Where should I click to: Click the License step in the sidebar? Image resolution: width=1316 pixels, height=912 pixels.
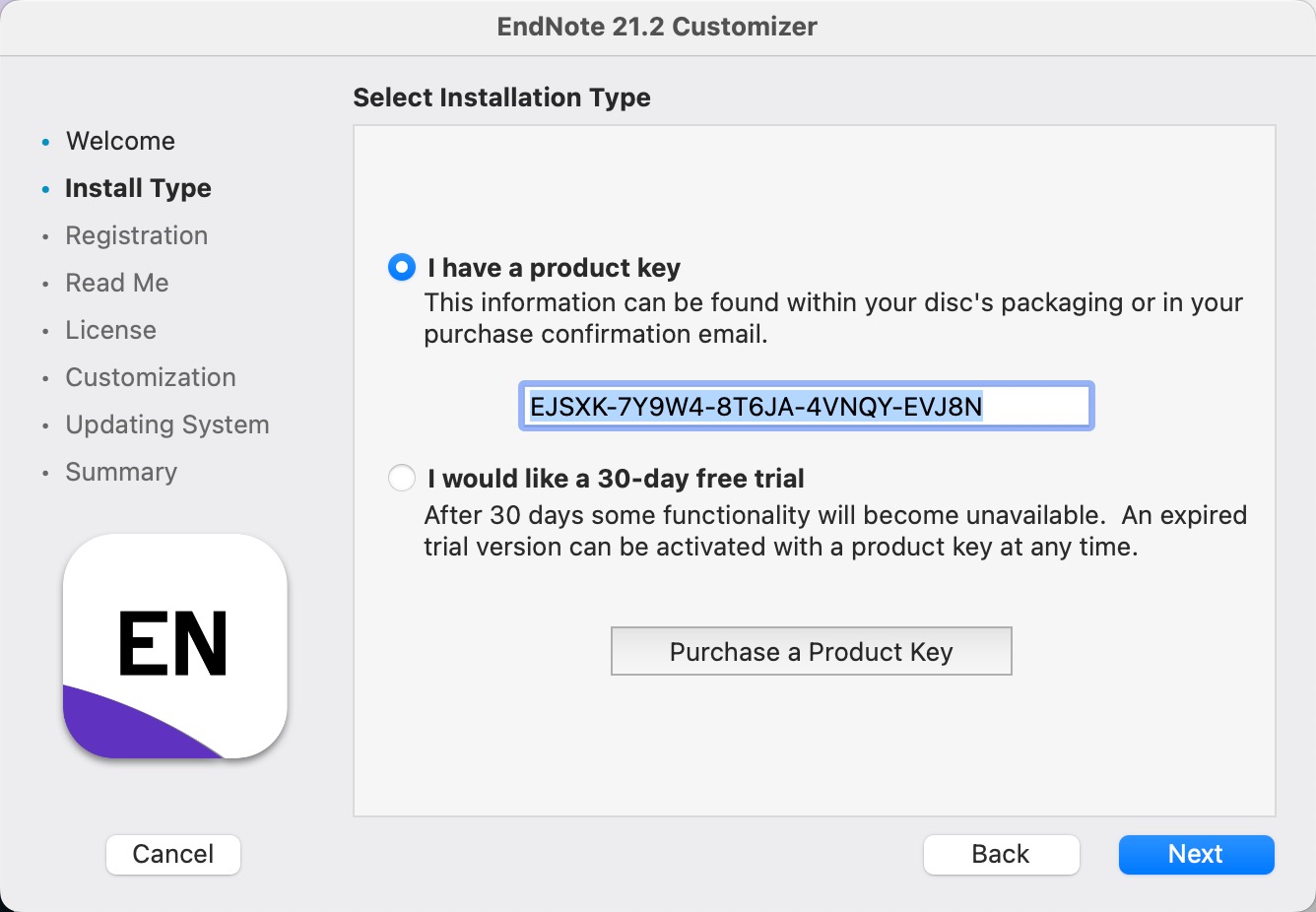[110, 330]
